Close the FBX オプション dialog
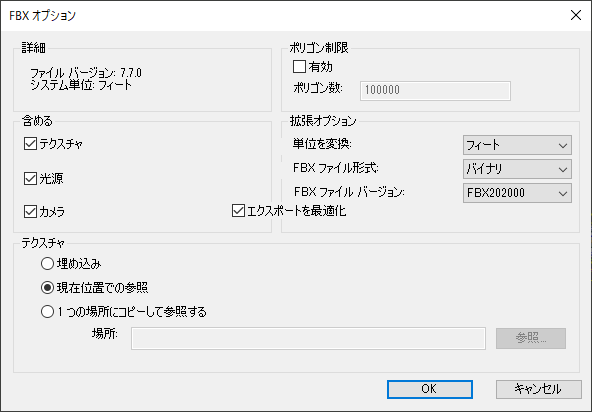 pos(576,15)
